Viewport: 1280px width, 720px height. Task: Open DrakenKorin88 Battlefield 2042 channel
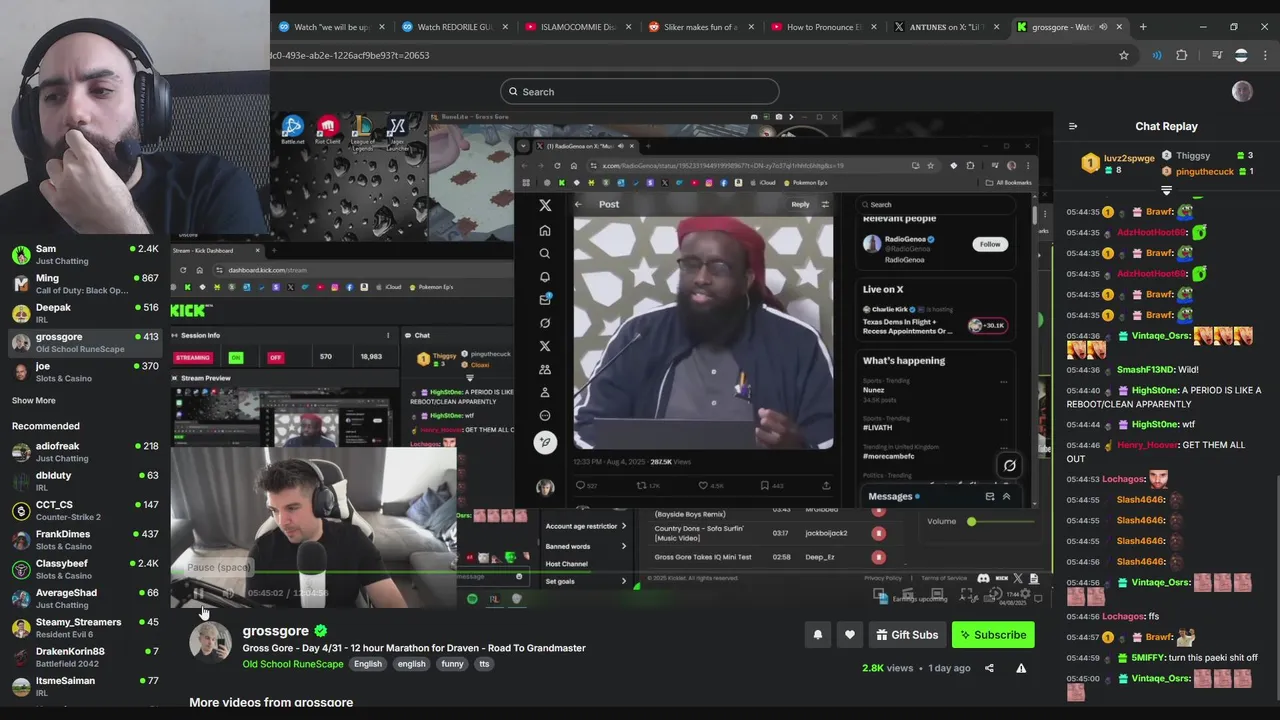pos(85,657)
